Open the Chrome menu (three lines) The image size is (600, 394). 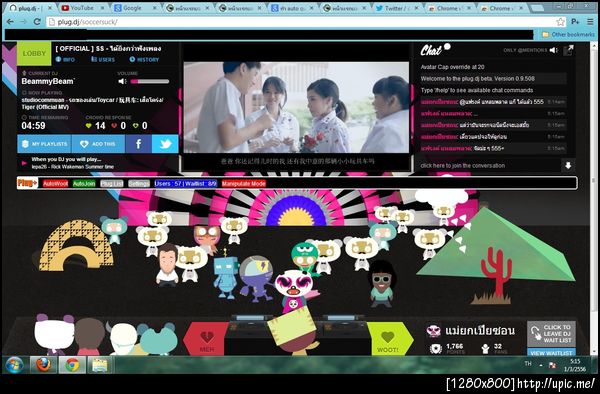tap(590, 22)
